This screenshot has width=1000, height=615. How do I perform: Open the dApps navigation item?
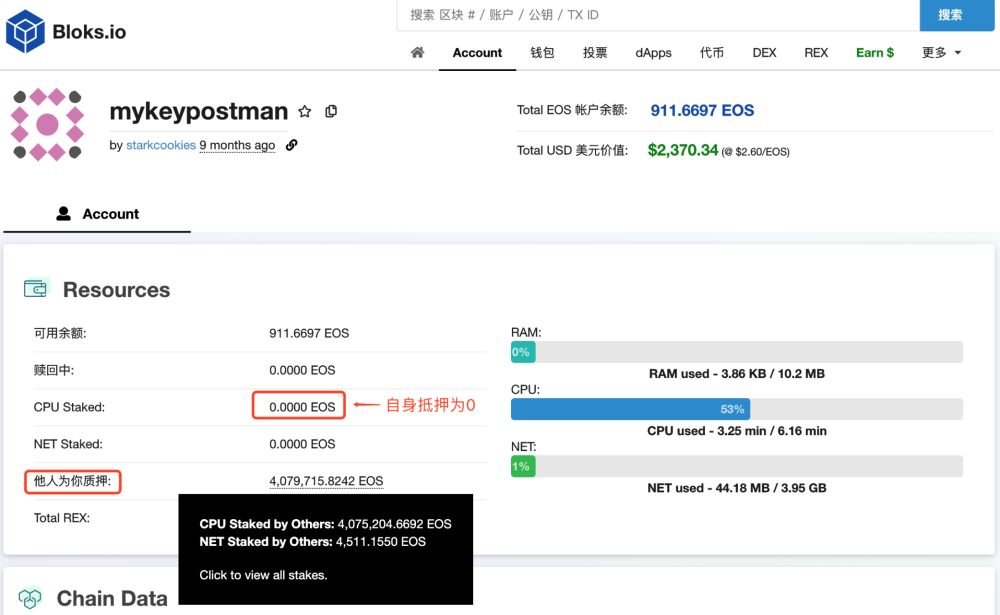(653, 53)
